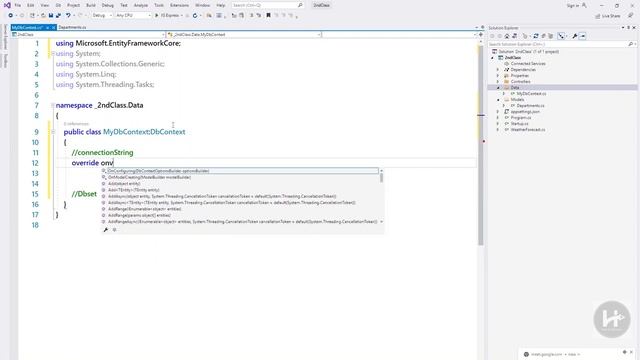This screenshot has width=640, height=360.
Task: Open the File menu
Action: click(18, 5)
